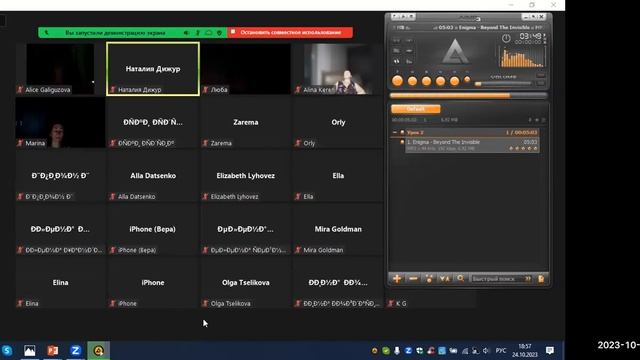Select the Enigma - Beyond The Invisible track row
The image size is (640, 360).
(472, 145)
